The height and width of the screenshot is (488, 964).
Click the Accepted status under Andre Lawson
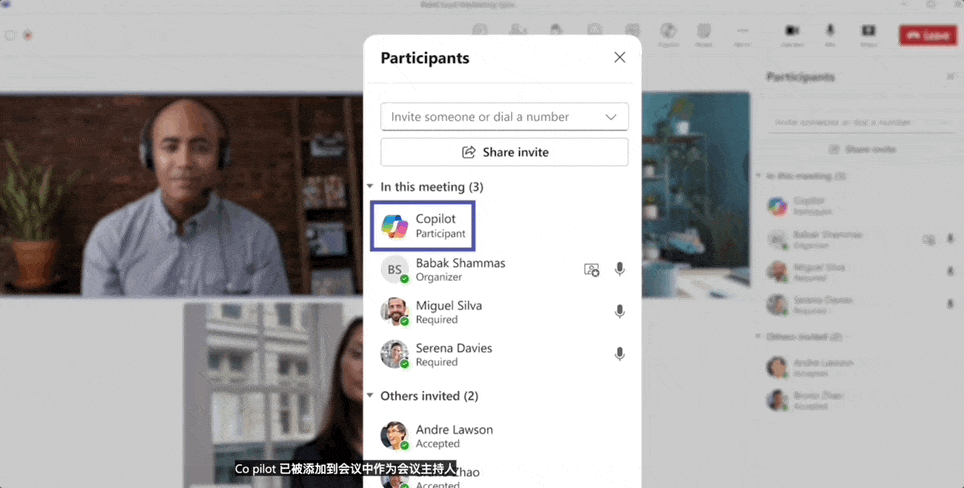[x=438, y=444]
